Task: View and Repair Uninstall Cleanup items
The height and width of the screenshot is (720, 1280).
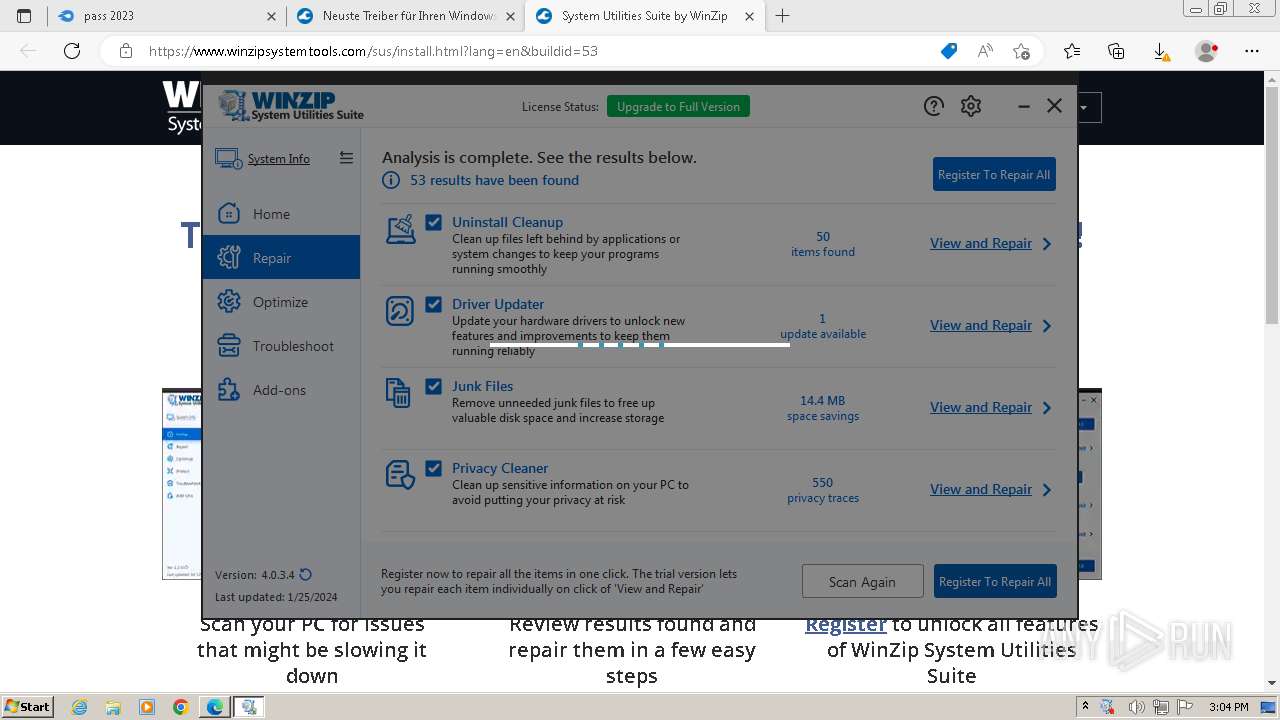Action: [x=981, y=243]
